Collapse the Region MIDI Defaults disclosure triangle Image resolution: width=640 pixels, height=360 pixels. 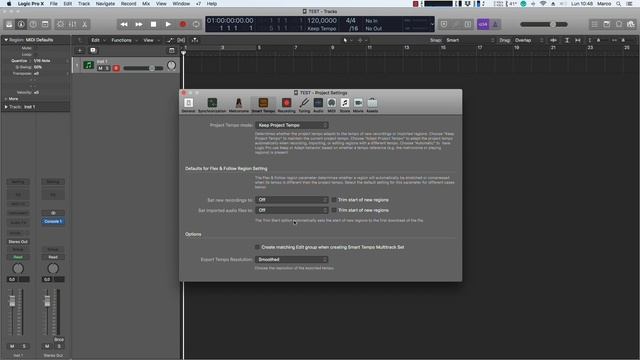tap(6, 40)
